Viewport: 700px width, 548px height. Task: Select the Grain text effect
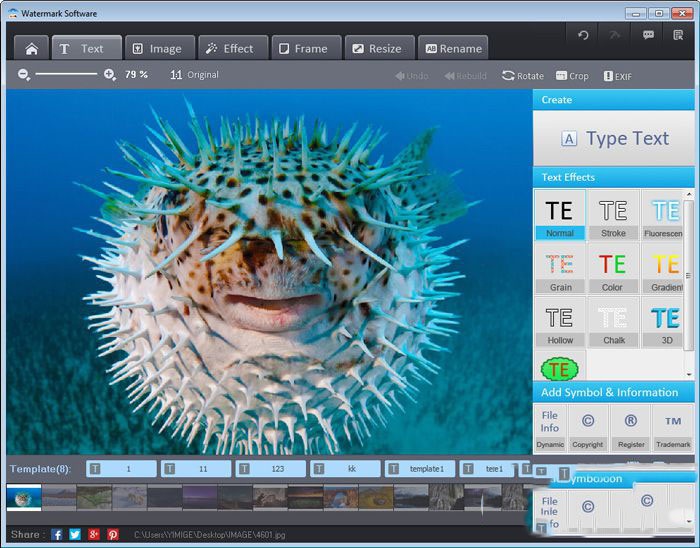560,268
